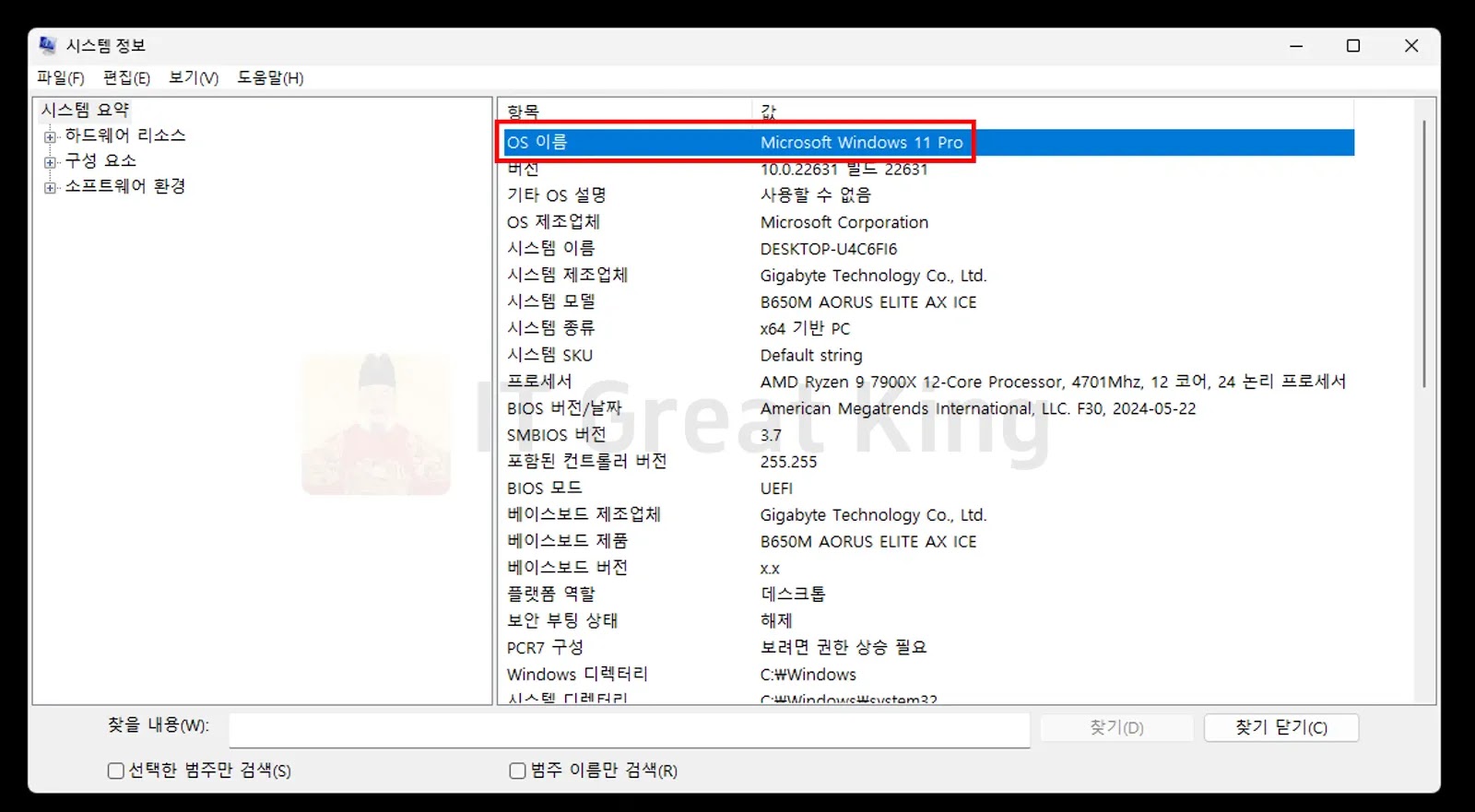This screenshot has height=812, width=1475.
Task: Click the 찾기(D) button
Action: pyautogui.click(x=1116, y=728)
